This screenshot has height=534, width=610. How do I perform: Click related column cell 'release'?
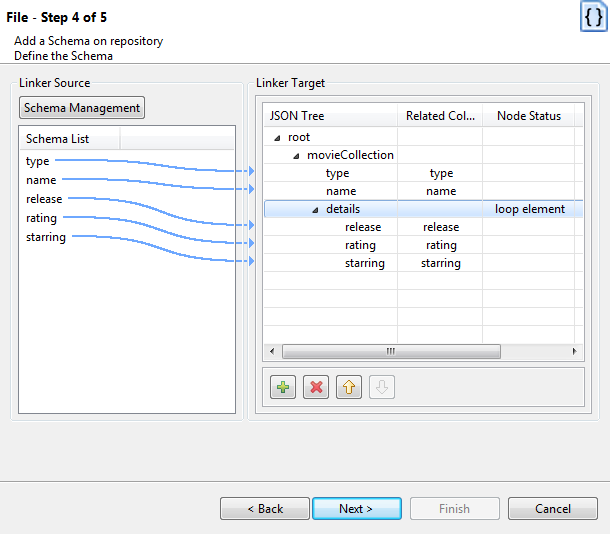[x=441, y=227]
